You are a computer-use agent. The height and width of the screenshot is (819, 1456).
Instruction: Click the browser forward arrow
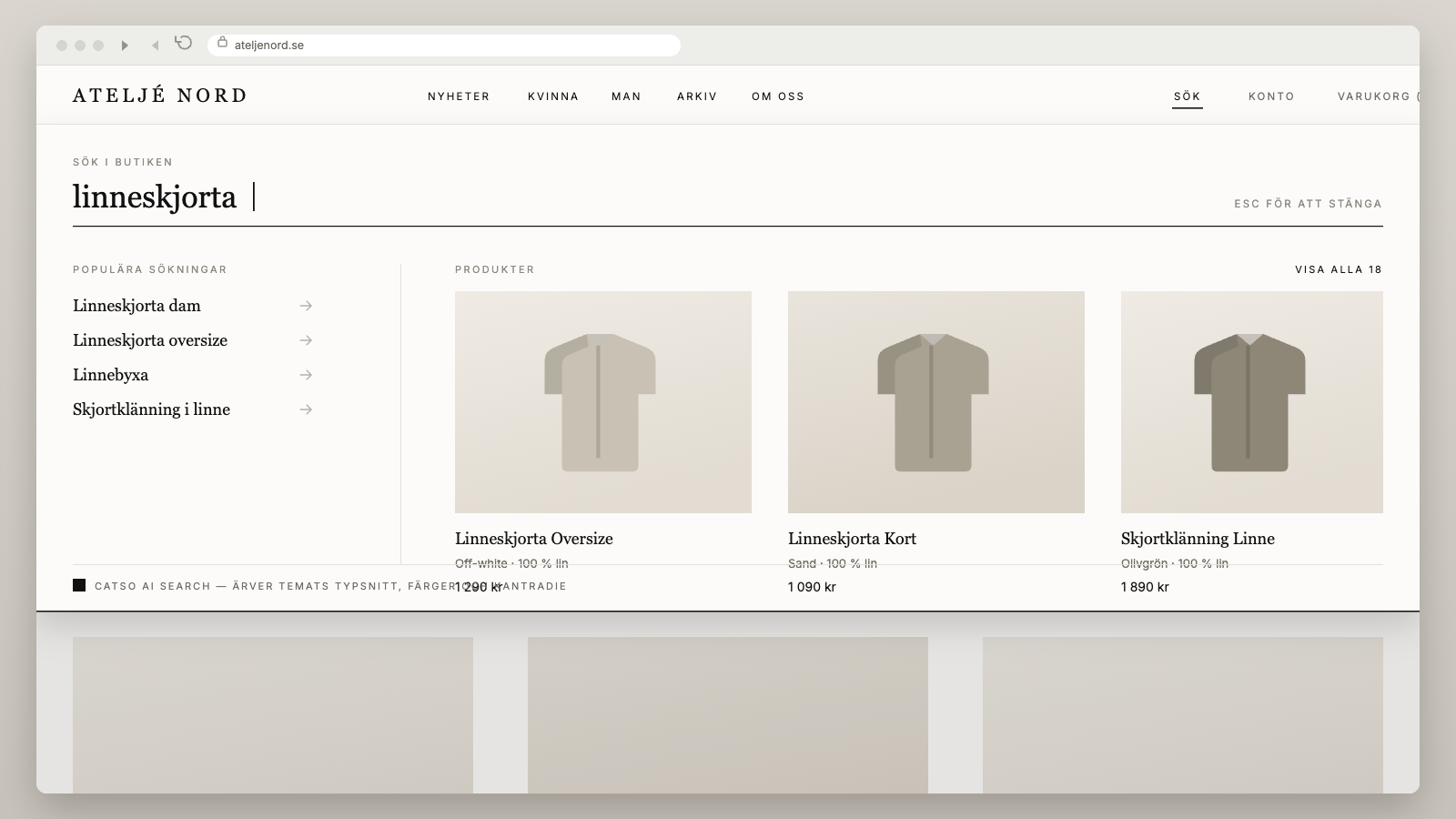[125, 45]
